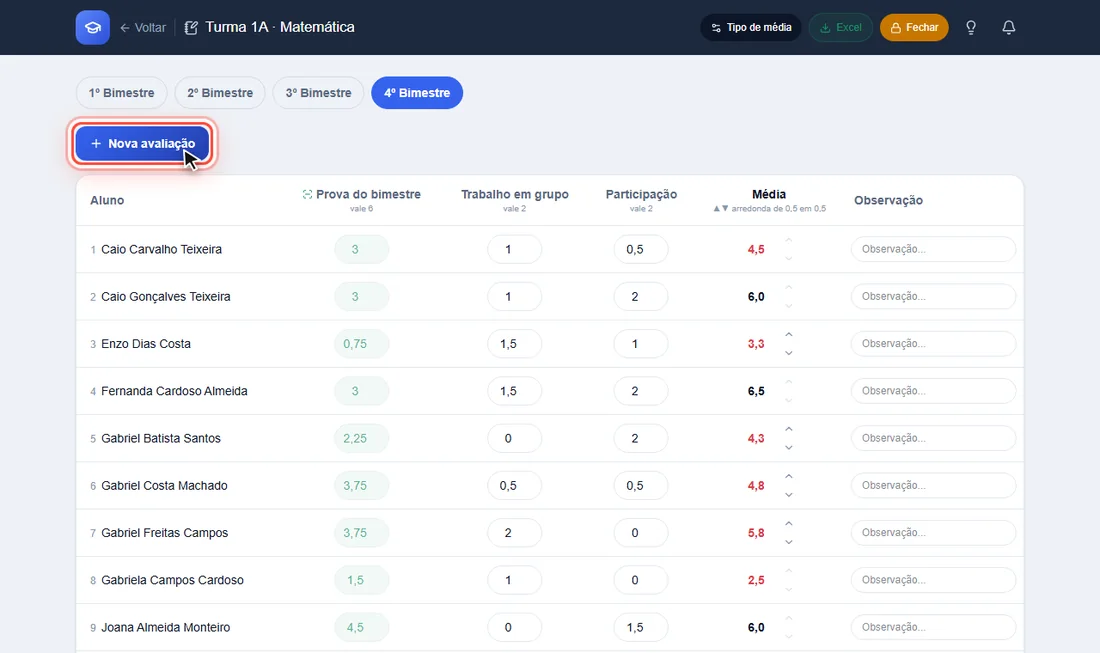Click Fernanda Cardoso Almeida's Participação grade field
Screen dimensions: 1100x653
640,391
